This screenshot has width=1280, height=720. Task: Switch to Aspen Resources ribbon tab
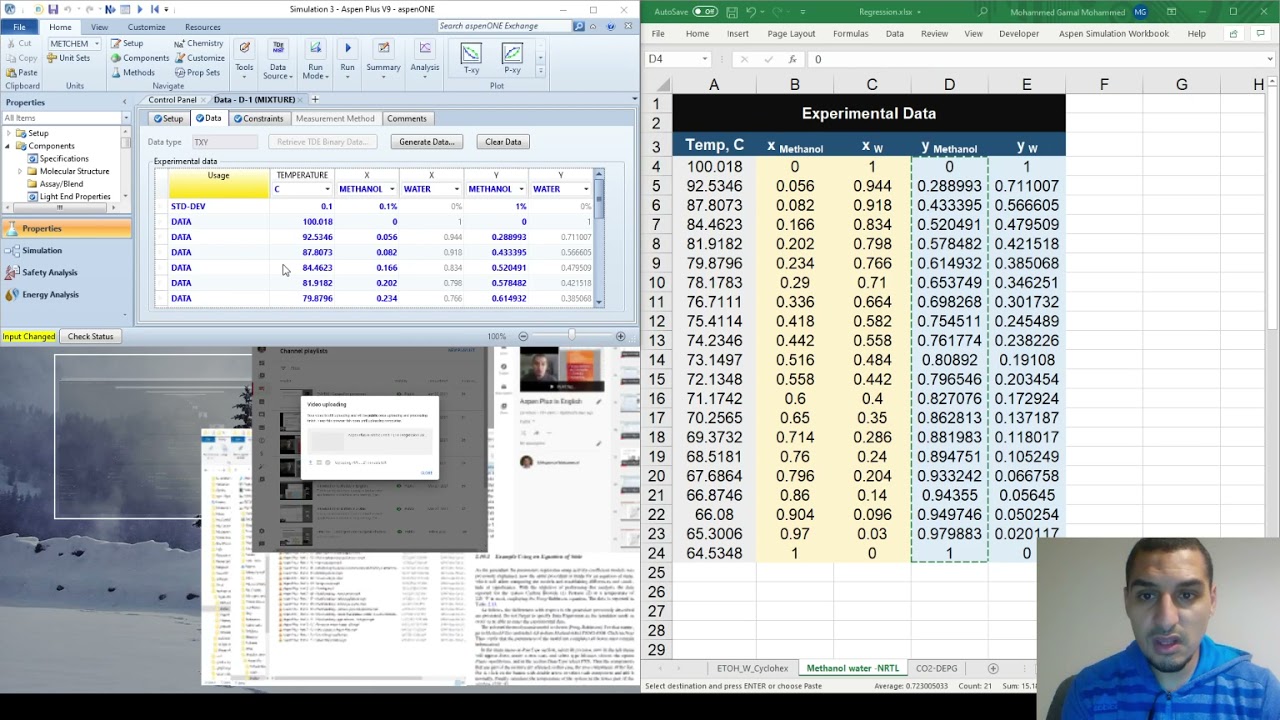pyautogui.click(x=202, y=27)
